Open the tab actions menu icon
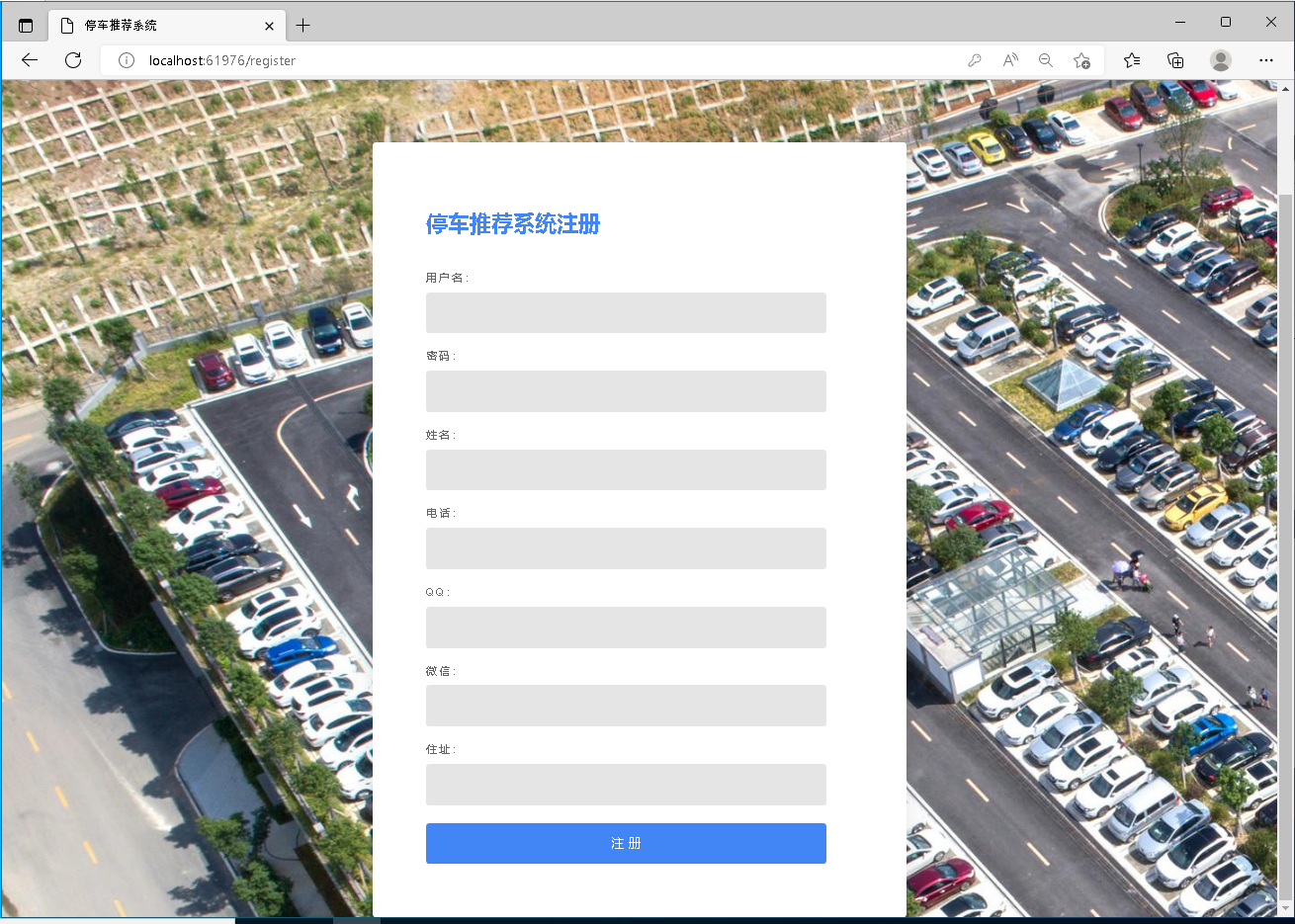1295x924 pixels. click(26, 25)
